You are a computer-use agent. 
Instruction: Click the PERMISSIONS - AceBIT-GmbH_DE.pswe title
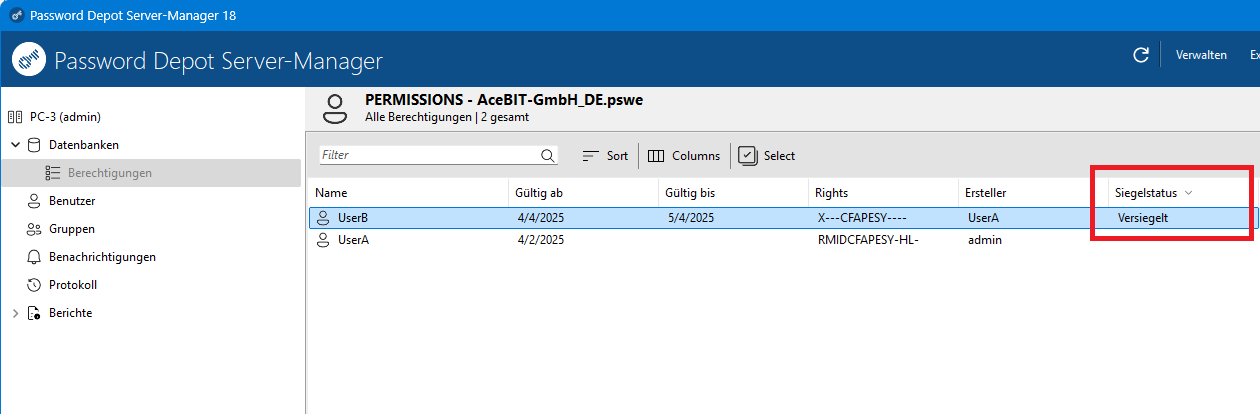504,100
